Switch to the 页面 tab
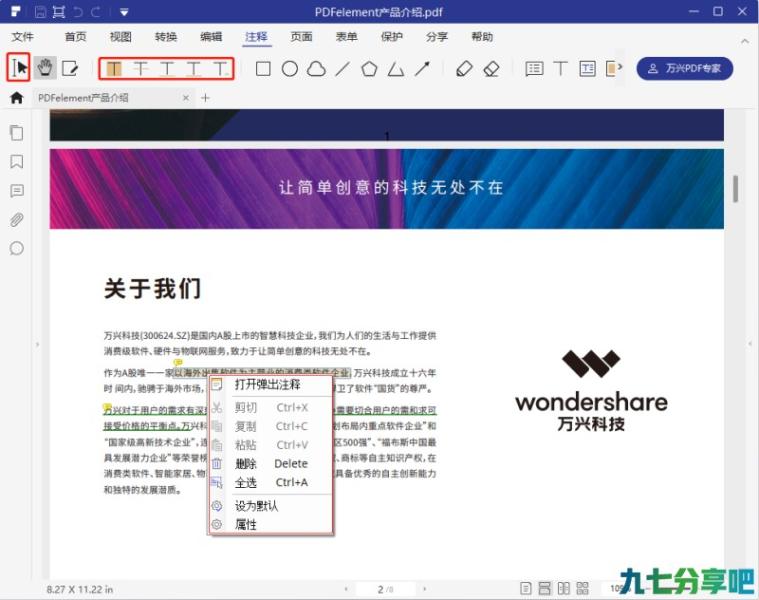 (x=301, y=37)
